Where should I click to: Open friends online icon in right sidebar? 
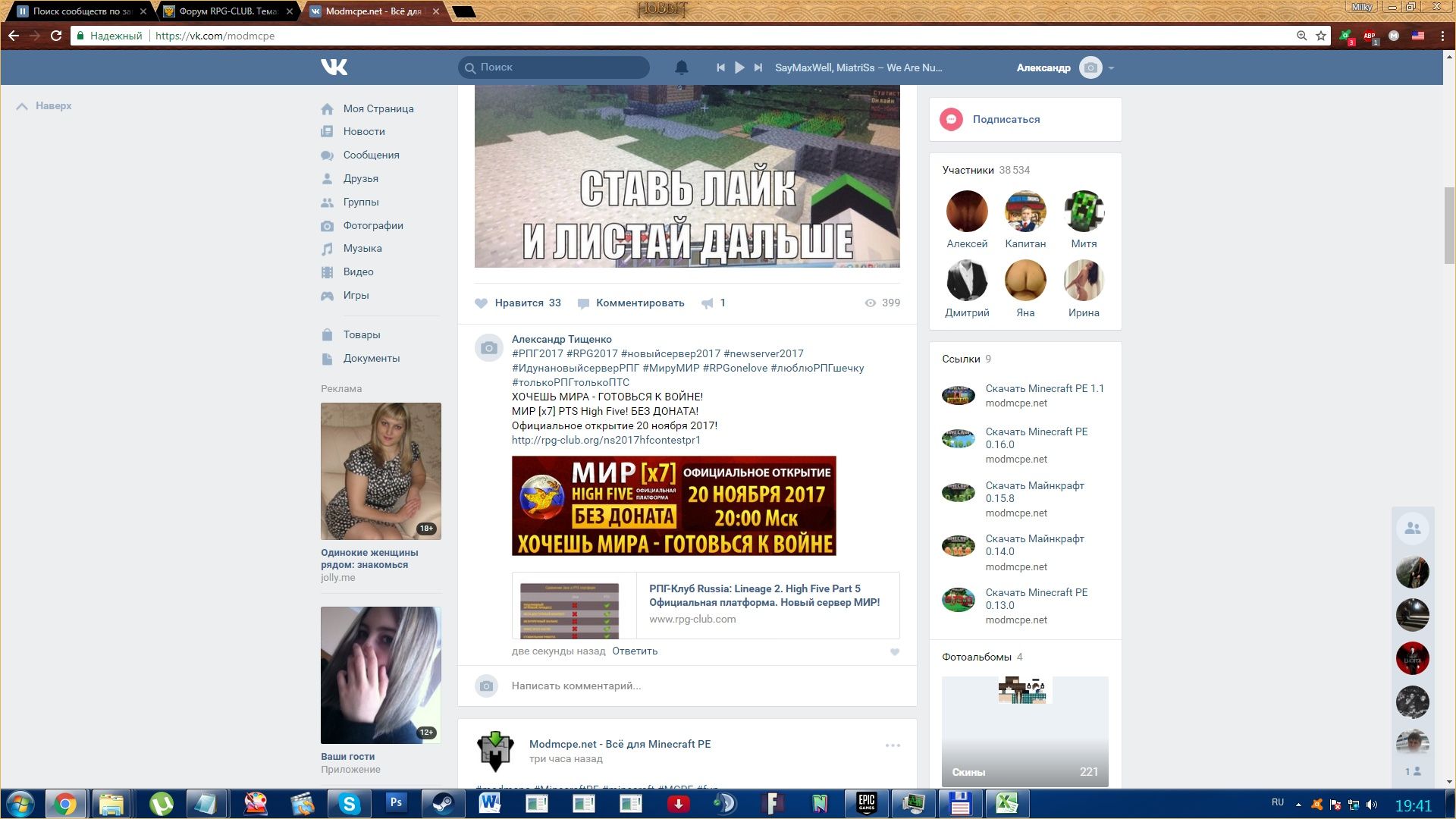tap(1412, 529)
